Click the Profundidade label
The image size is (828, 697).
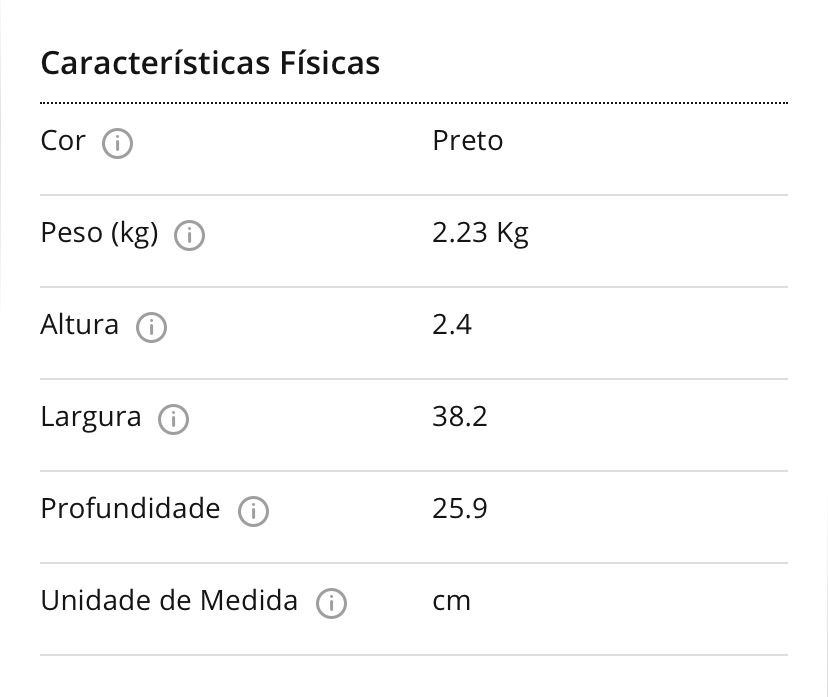pos(130,509)
